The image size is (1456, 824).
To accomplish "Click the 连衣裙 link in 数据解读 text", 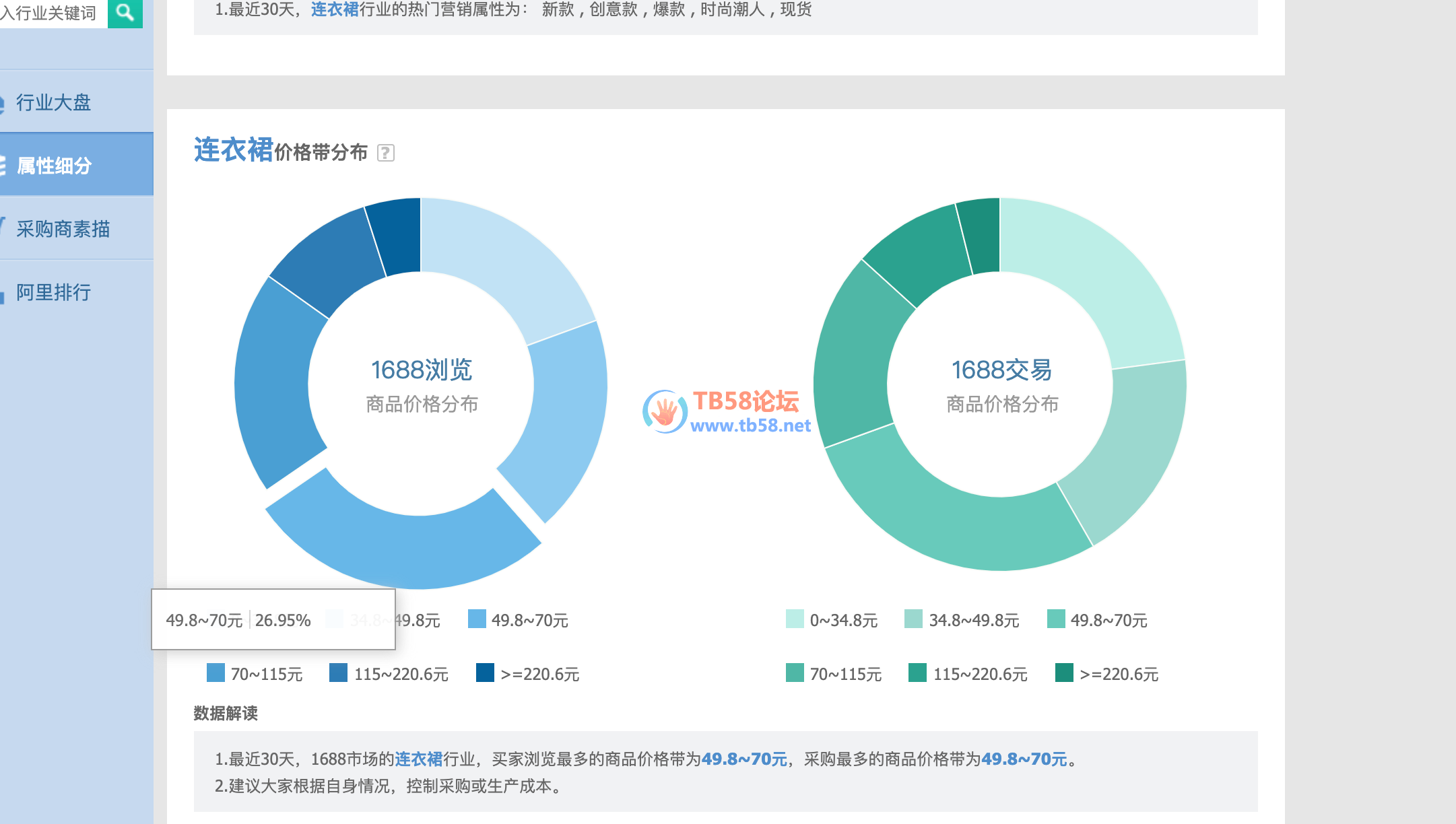I will tap(419, 759).
